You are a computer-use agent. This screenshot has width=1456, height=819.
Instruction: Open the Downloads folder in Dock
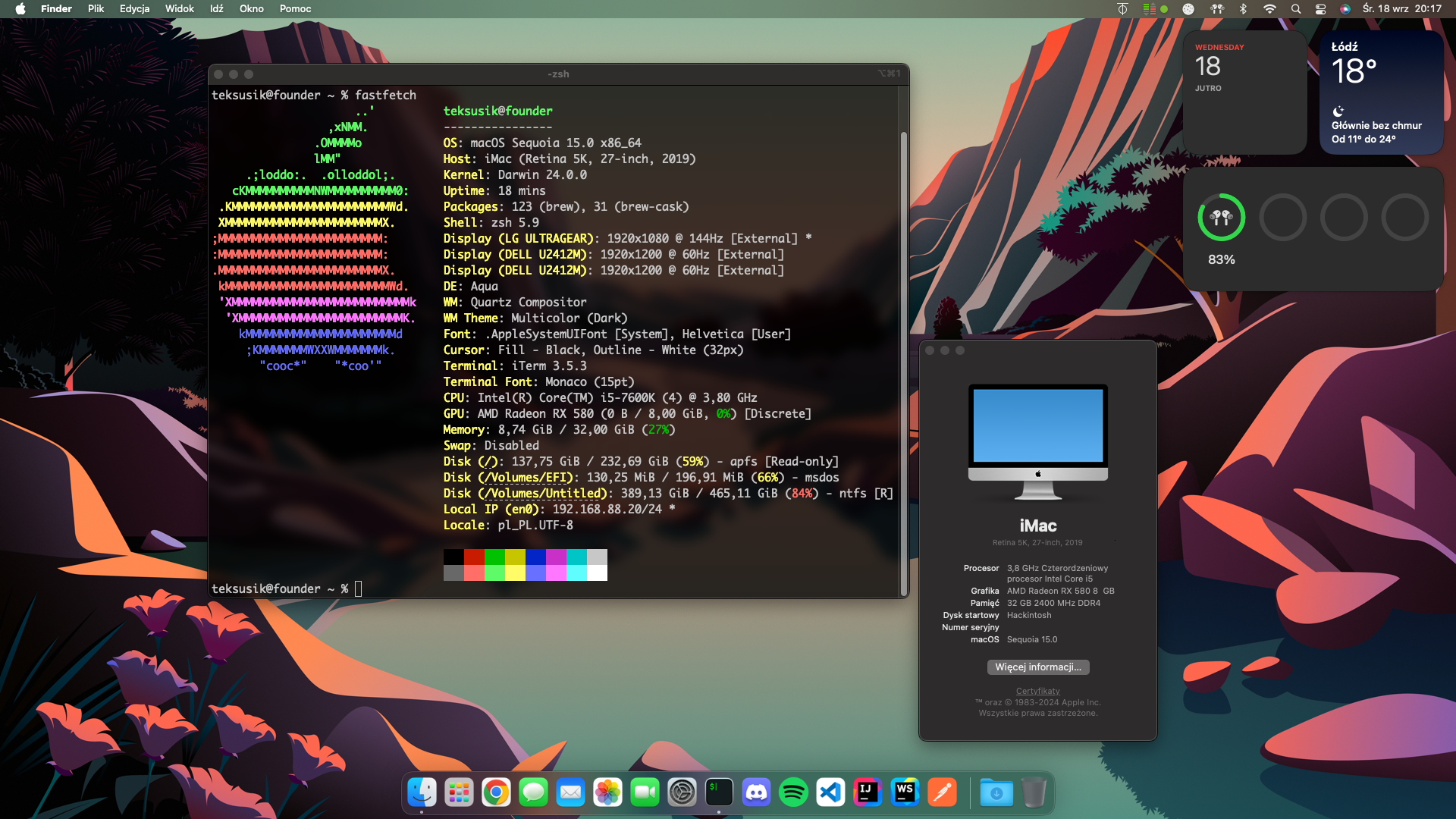coord(996,792)
